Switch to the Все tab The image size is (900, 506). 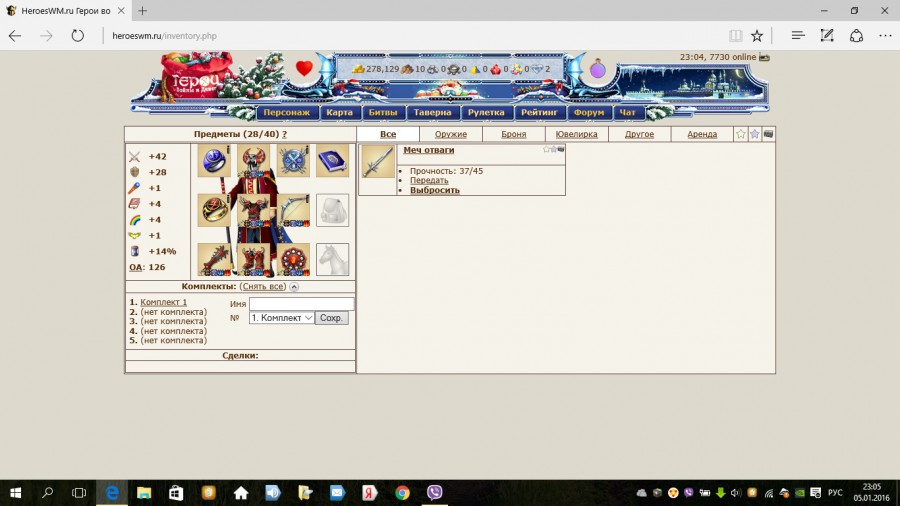[388, 134]
